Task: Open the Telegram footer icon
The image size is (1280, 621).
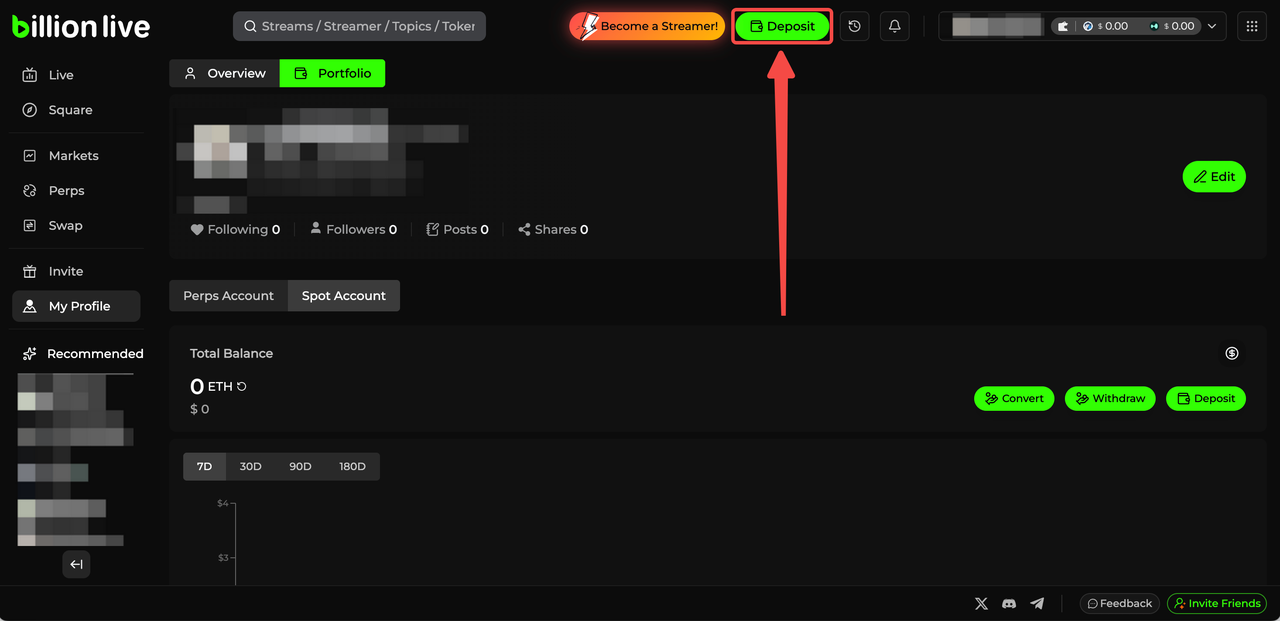Action: [x=1037, y=603]
